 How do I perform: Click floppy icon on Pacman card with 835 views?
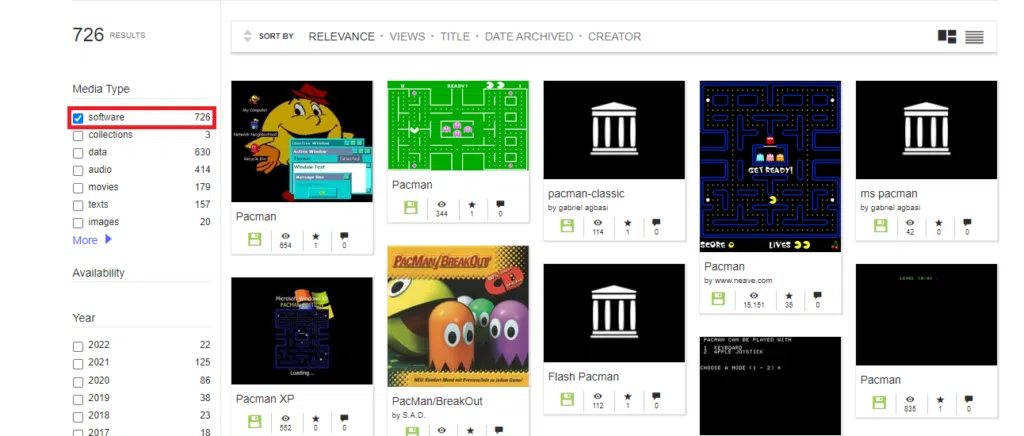click(x=881, y=402)
